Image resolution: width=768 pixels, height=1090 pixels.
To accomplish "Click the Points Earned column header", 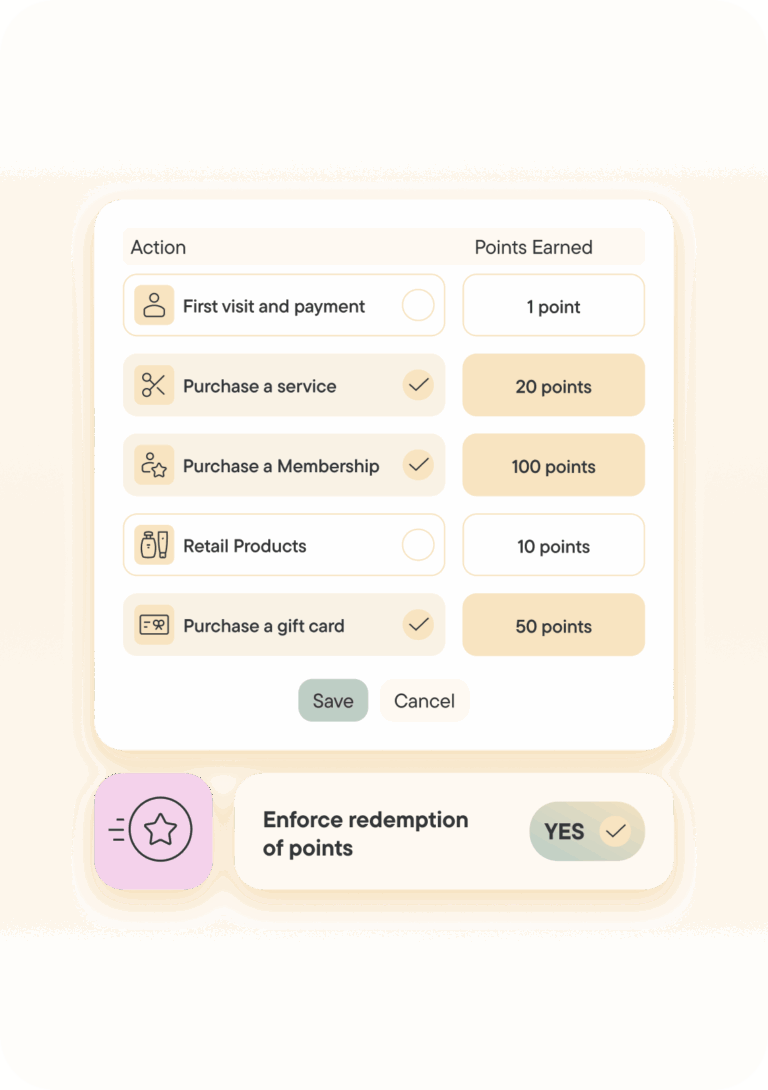I will [533, 247].
